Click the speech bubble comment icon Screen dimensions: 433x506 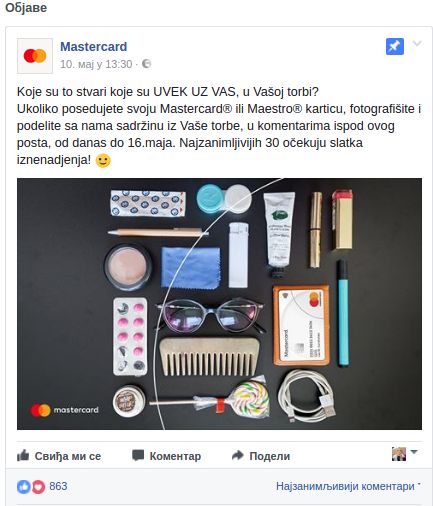[x=138, y=455]
